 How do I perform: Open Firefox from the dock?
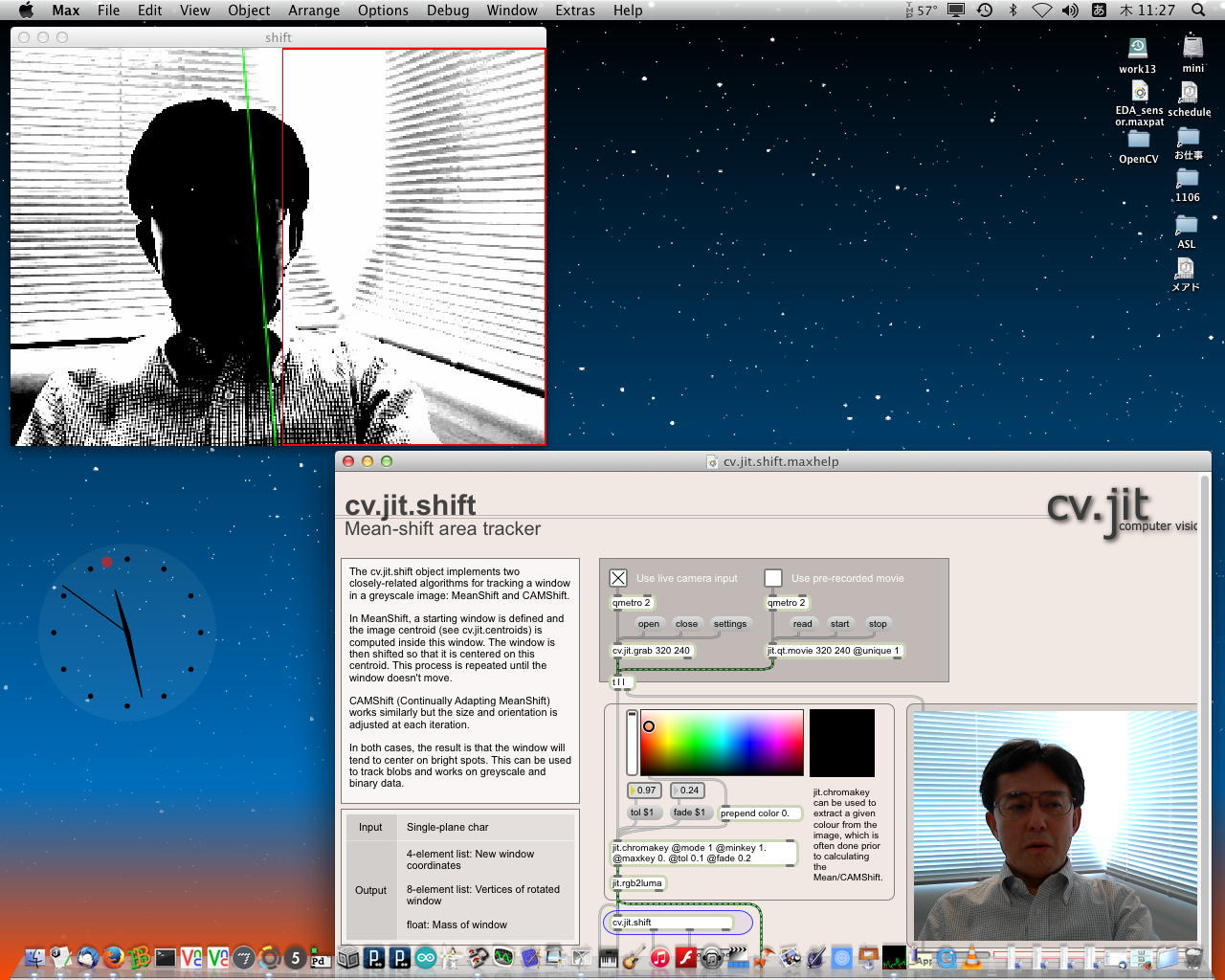pyautogui.click(x=114, y=957)
